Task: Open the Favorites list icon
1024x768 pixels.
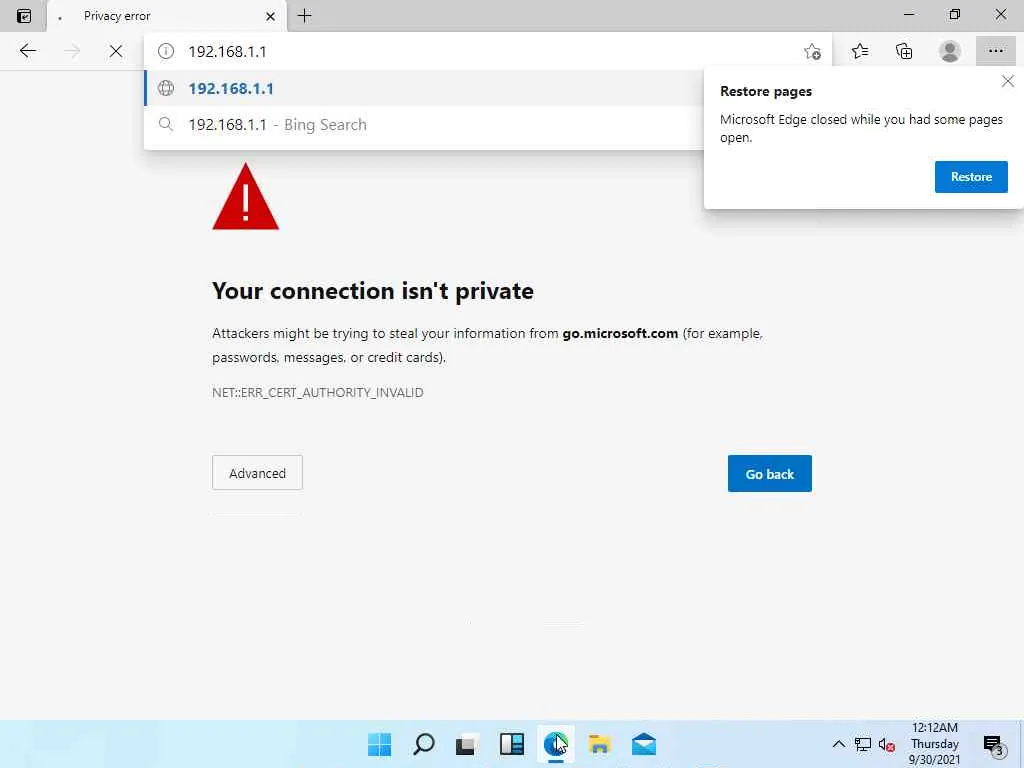Action: [x=860, y=51]
